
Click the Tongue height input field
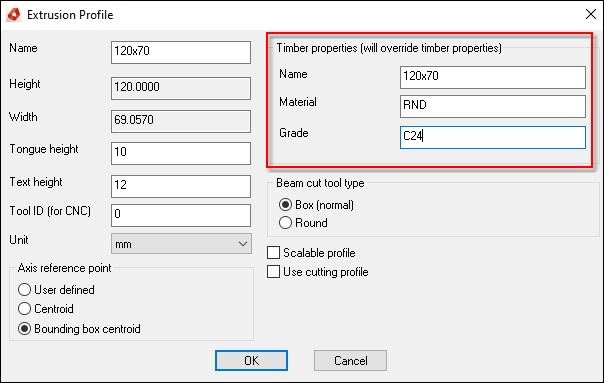tap(181, 153)
